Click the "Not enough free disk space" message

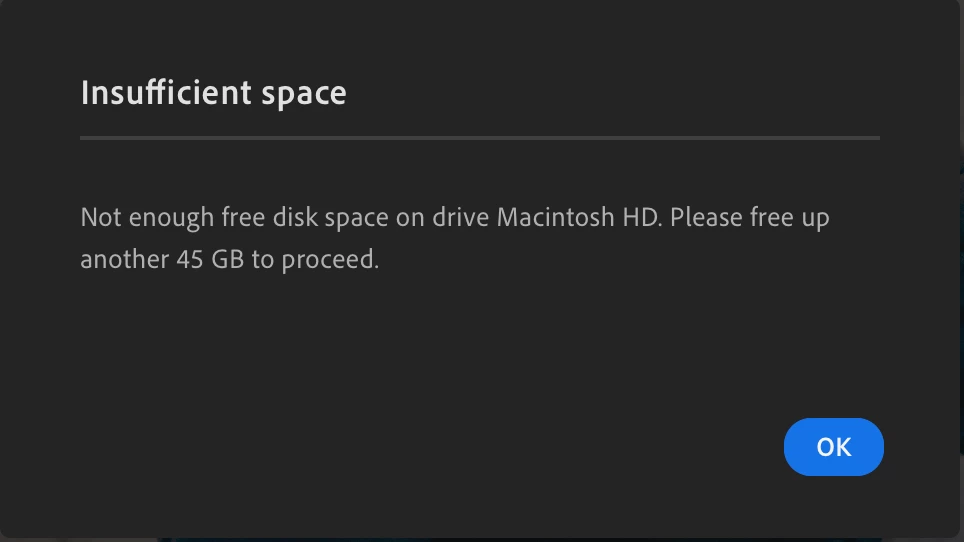(x=455, y=238)
